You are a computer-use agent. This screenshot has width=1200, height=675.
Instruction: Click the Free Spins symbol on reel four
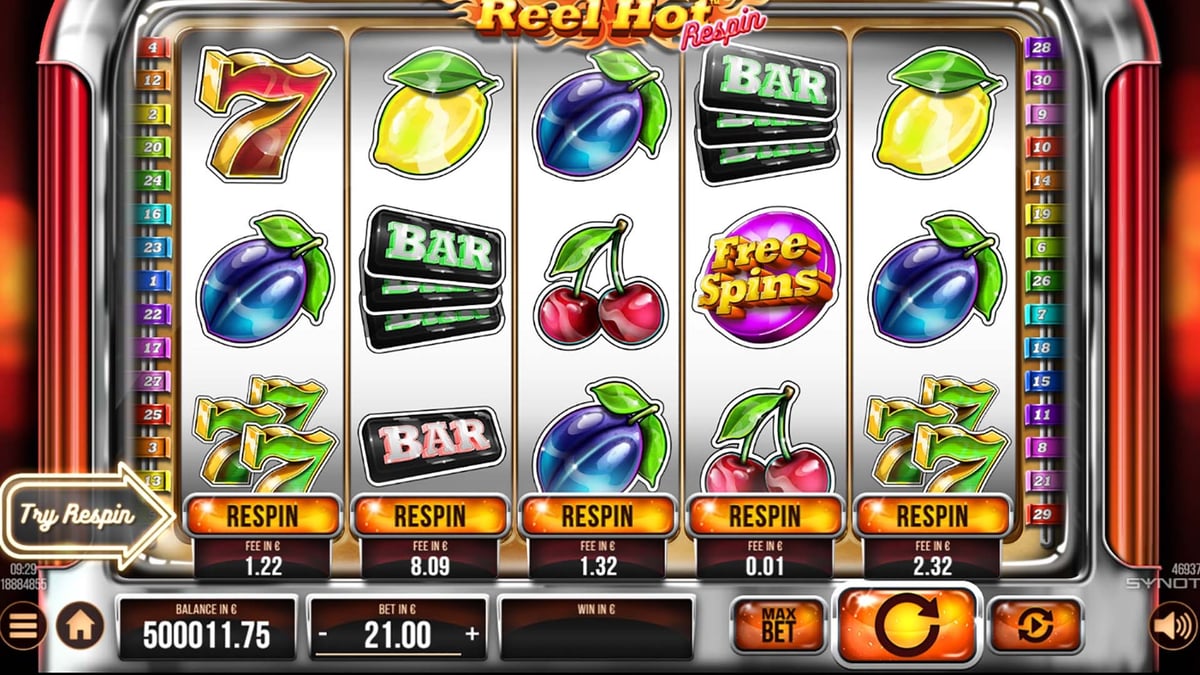point(767,271)
